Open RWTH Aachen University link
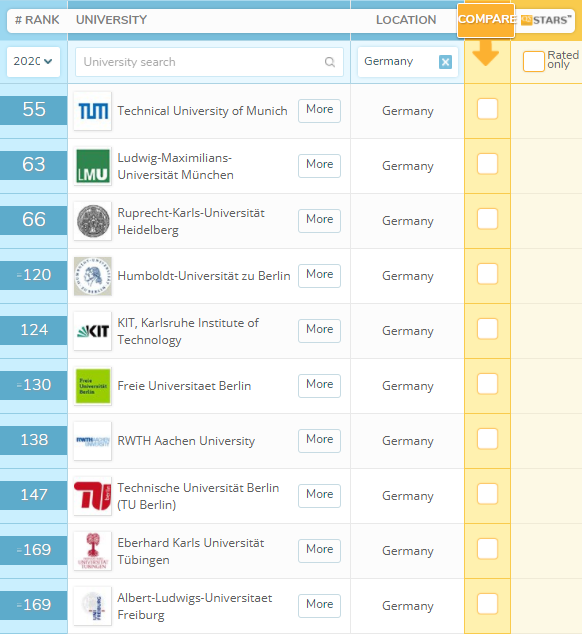Image resolution: width=582 pixels, height=634 pixels. pos(186,441)
